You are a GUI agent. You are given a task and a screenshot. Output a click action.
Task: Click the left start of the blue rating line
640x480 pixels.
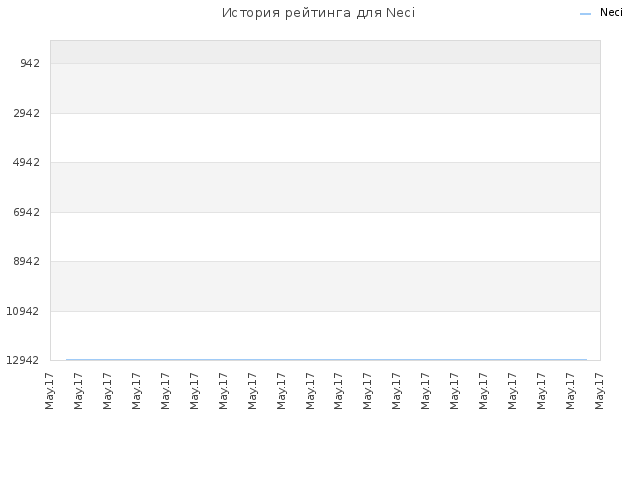67,360
